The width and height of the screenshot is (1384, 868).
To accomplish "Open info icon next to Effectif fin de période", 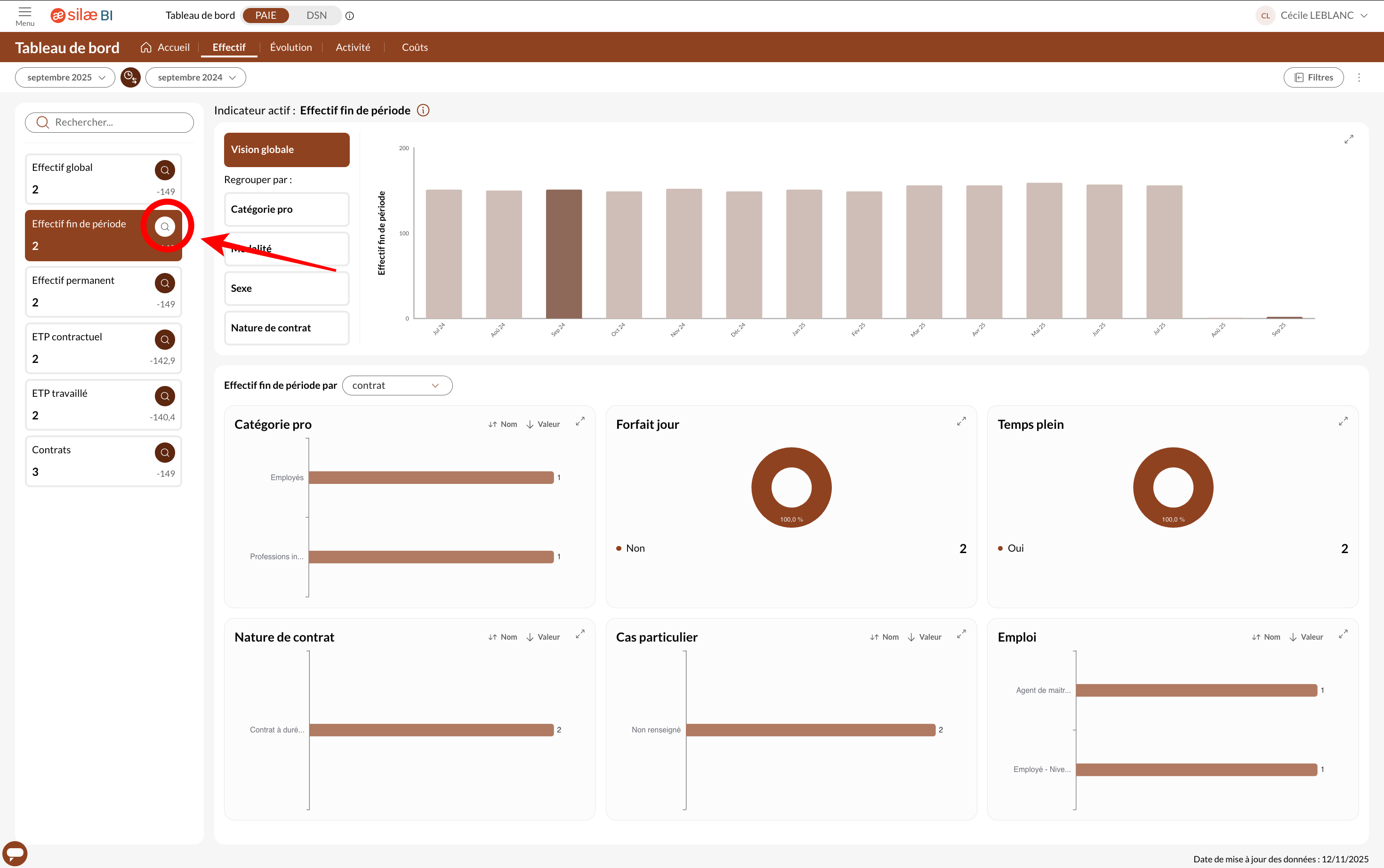I will pyautogui.click(x=423, y=110).
